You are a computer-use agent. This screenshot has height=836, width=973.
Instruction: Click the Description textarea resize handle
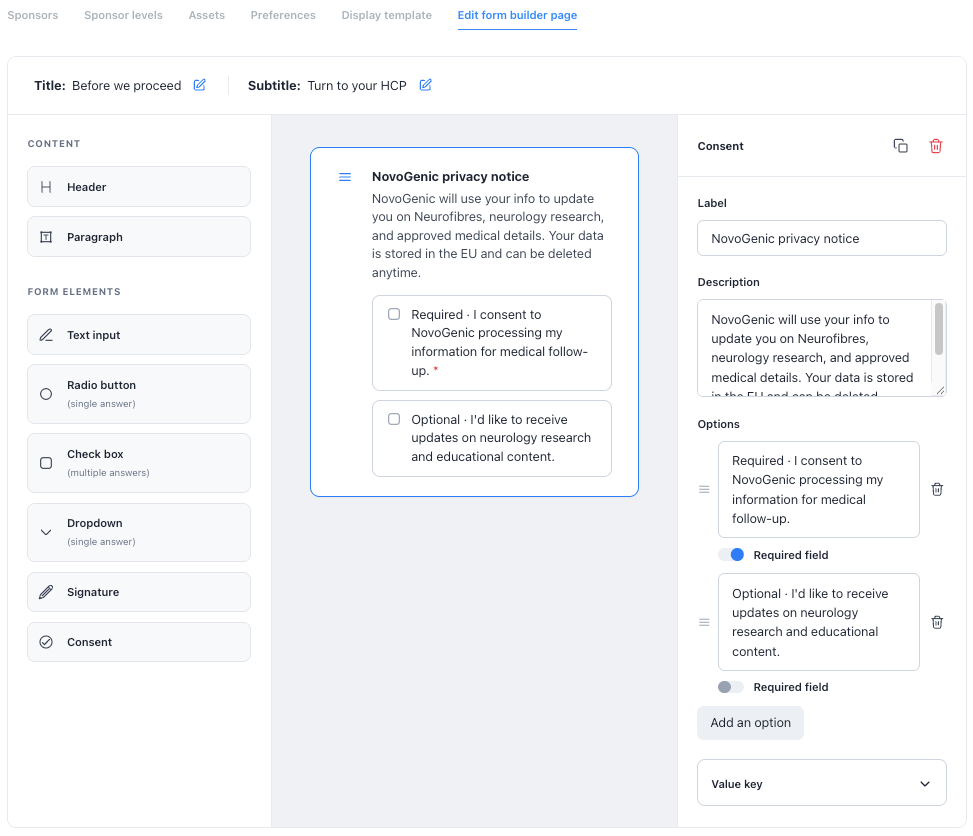pyautogui.click(x=940, y=390)
